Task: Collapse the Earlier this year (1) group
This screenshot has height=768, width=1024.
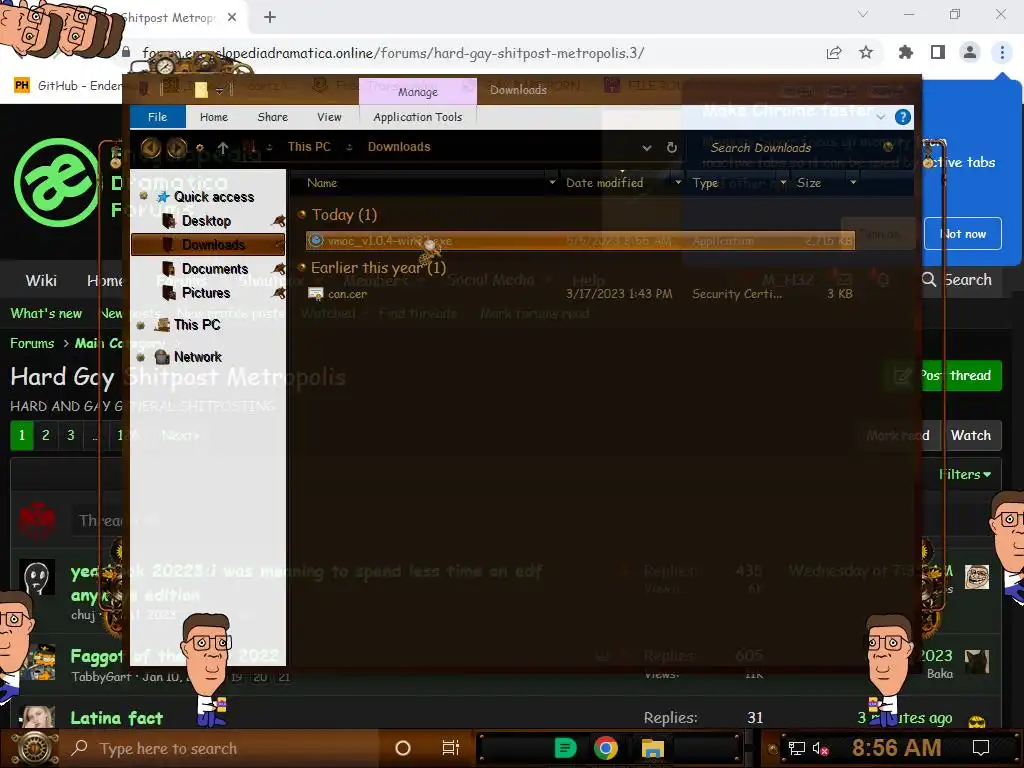Action: pyautogui.click(x=302, y=267)
